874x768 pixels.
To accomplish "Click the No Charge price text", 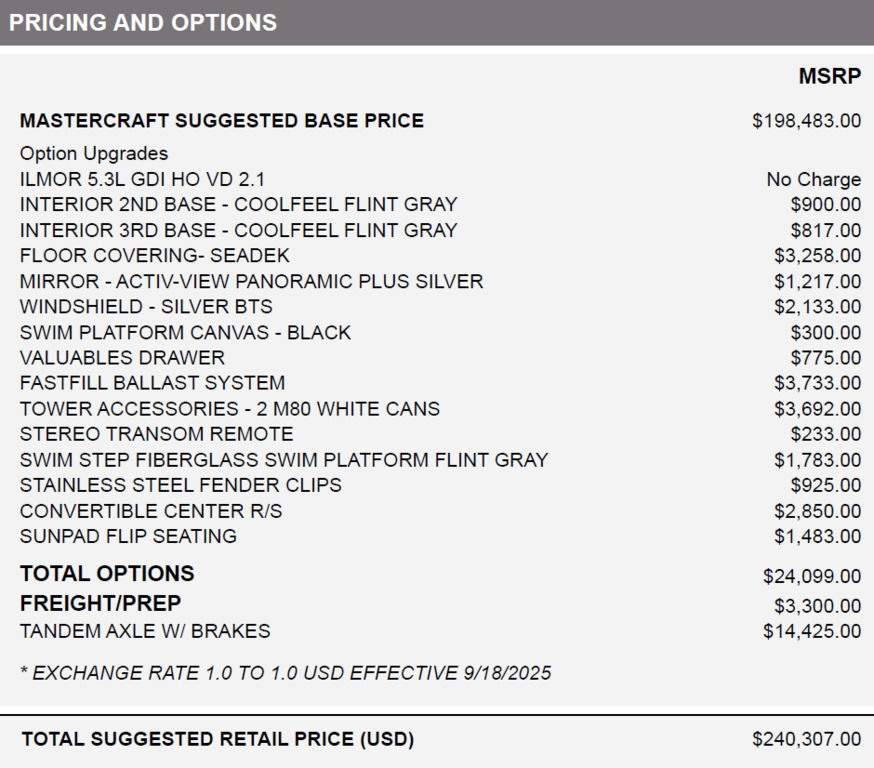I will pos(813,179).
